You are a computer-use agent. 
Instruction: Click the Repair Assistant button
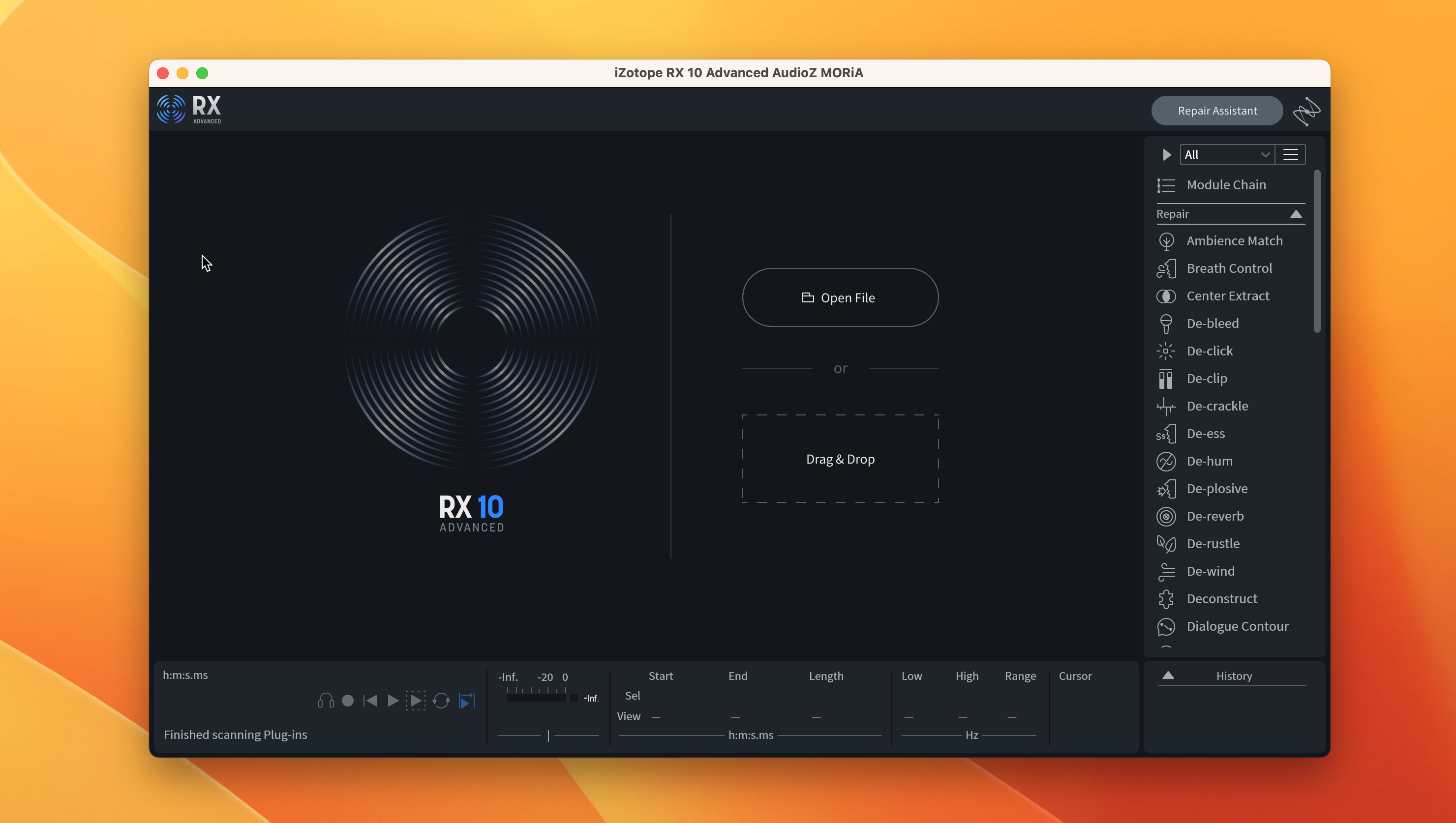tap(1217, 111)
